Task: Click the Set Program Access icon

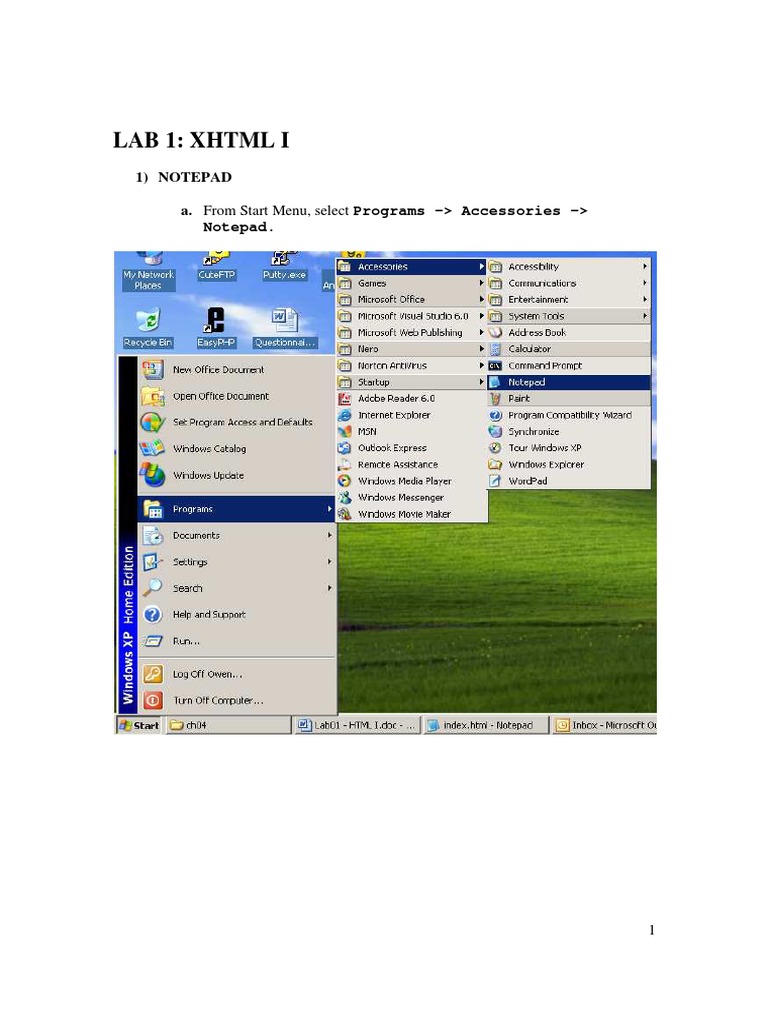Action: [153, 423]
